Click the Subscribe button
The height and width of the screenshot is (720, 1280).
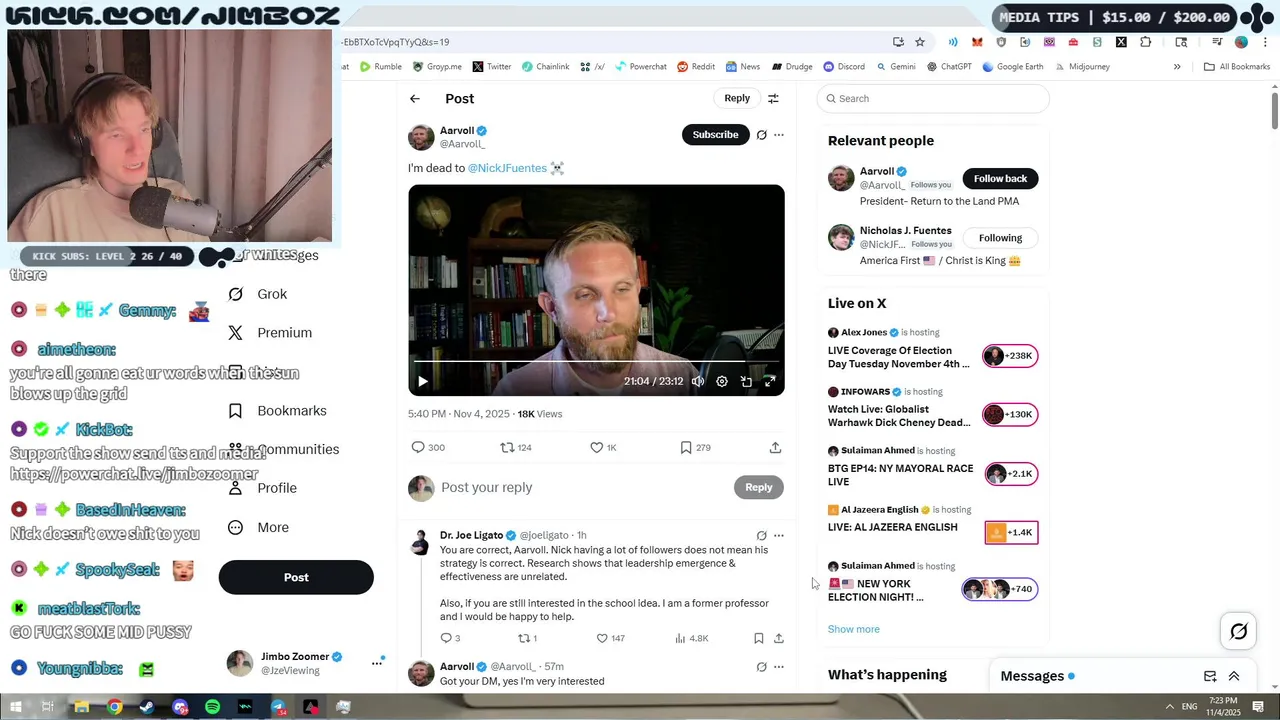tap(715, 134)
